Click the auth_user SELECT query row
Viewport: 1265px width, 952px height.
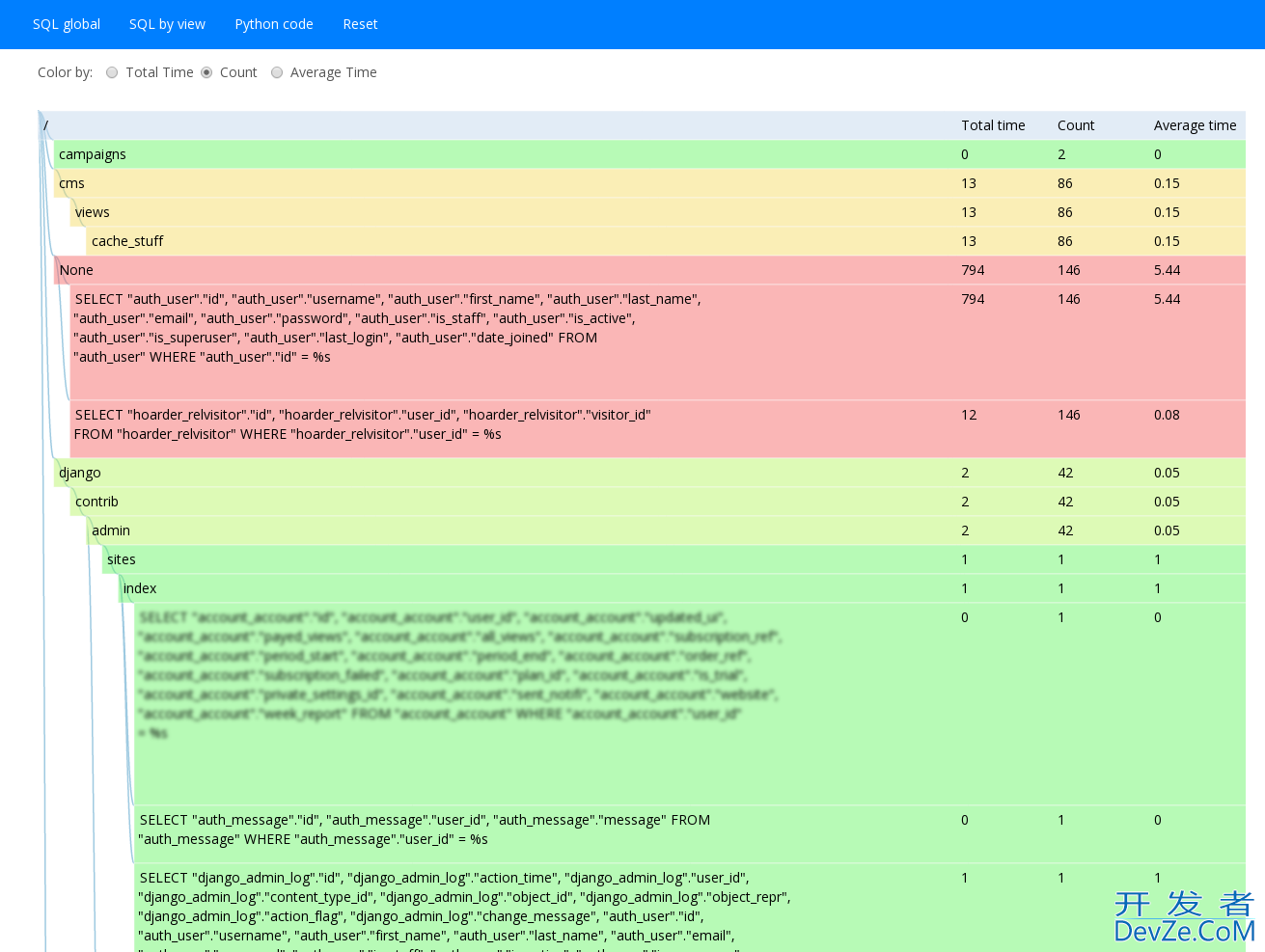click(x=658, y=342)
